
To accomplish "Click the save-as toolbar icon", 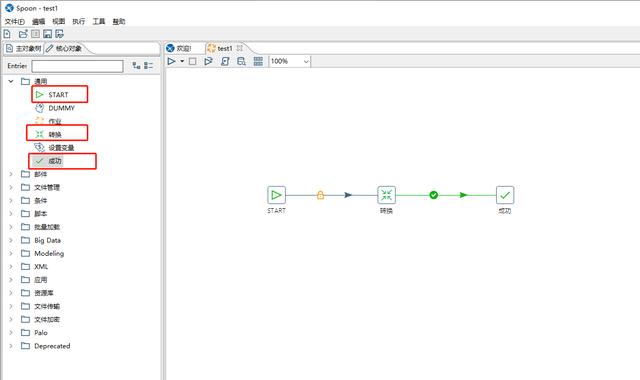I will 60,34.
